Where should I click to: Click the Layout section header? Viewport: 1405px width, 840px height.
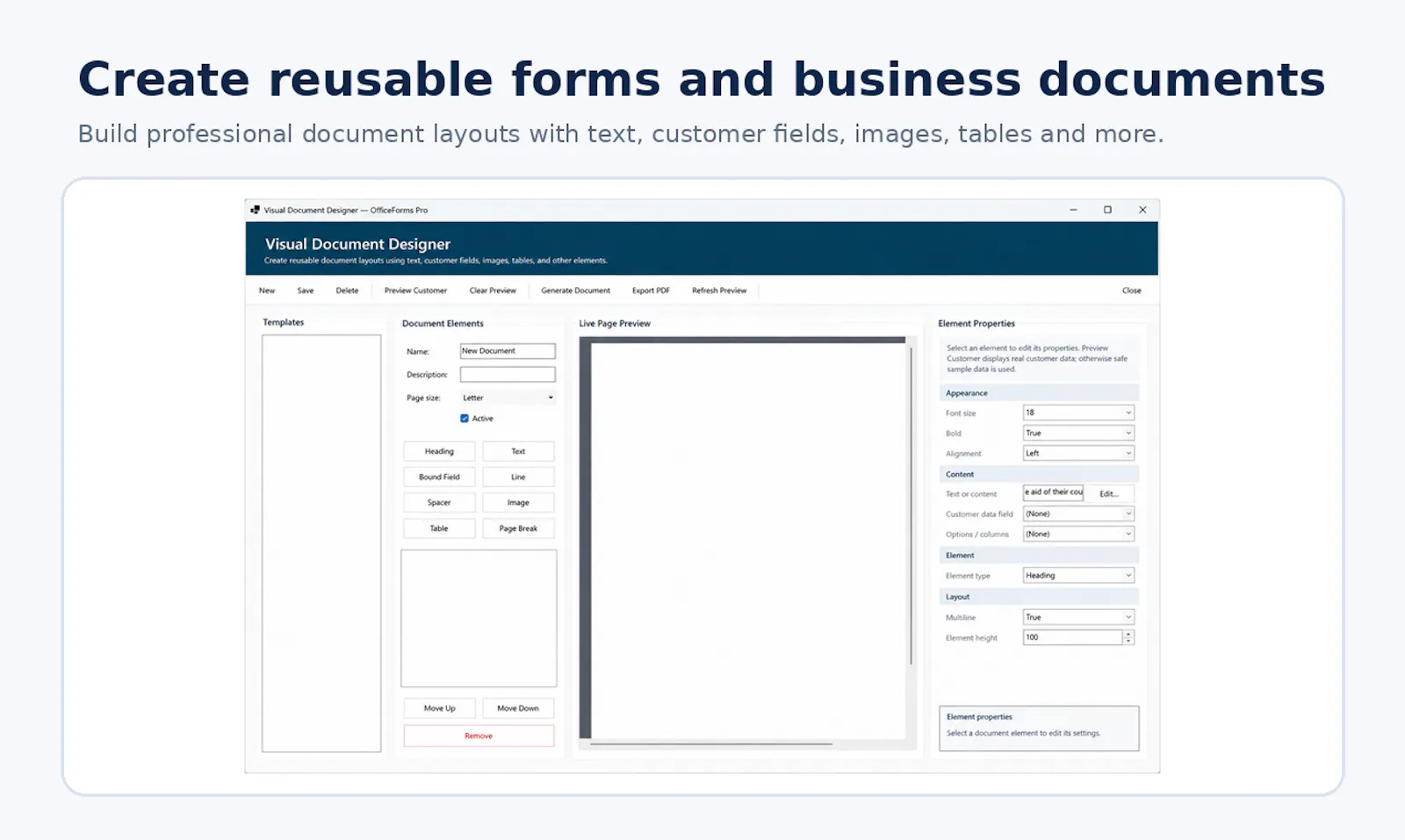[x=1039, y=597]
